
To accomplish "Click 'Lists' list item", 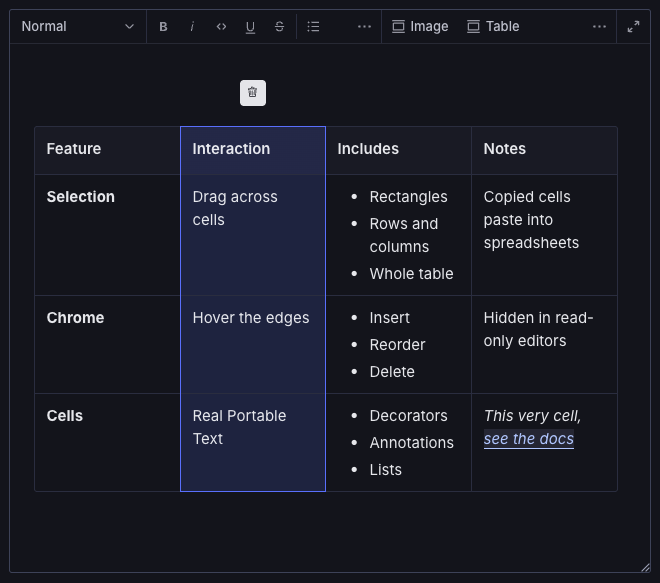I will (x=386, y=470).
